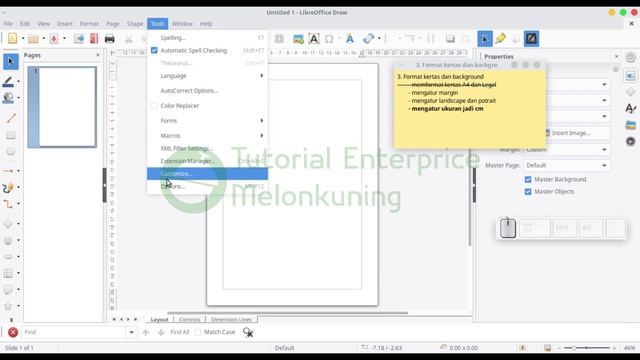This screenshot has width=640, height=360.
Task: Switch to the Dimension Lines layer tab
Action: [231, 320]
